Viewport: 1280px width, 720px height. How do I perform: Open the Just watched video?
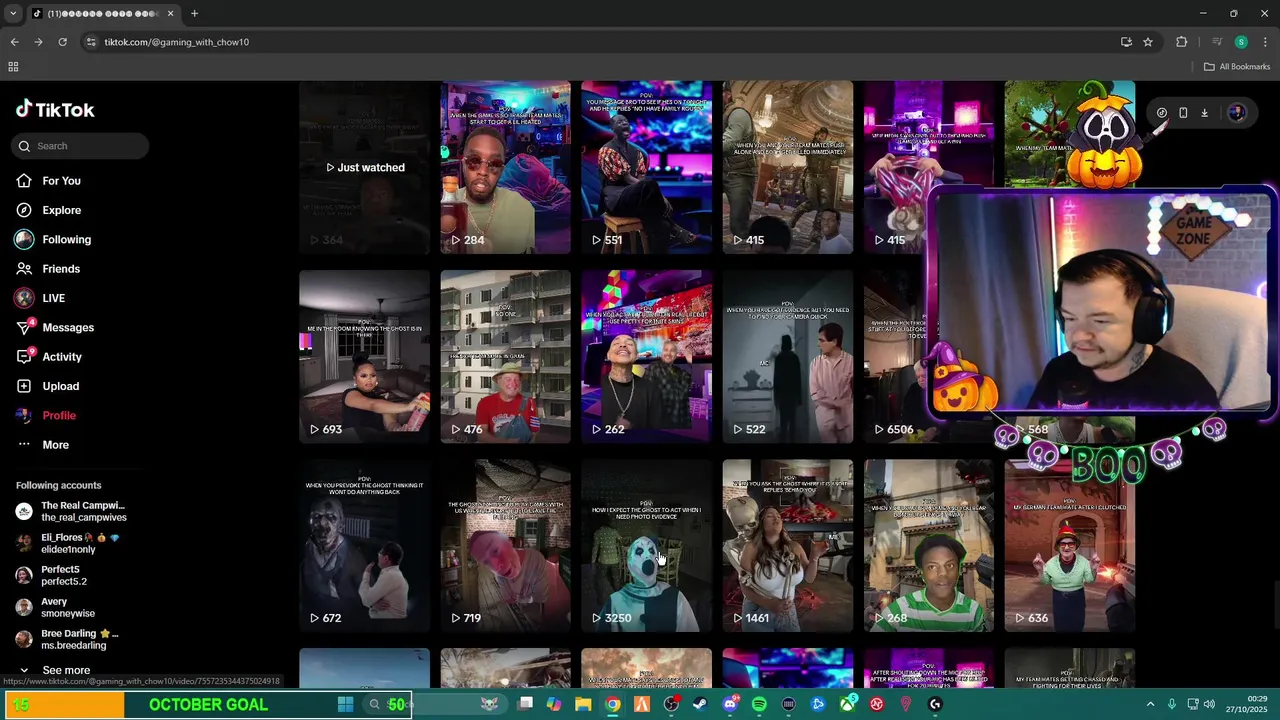point(364,167)
